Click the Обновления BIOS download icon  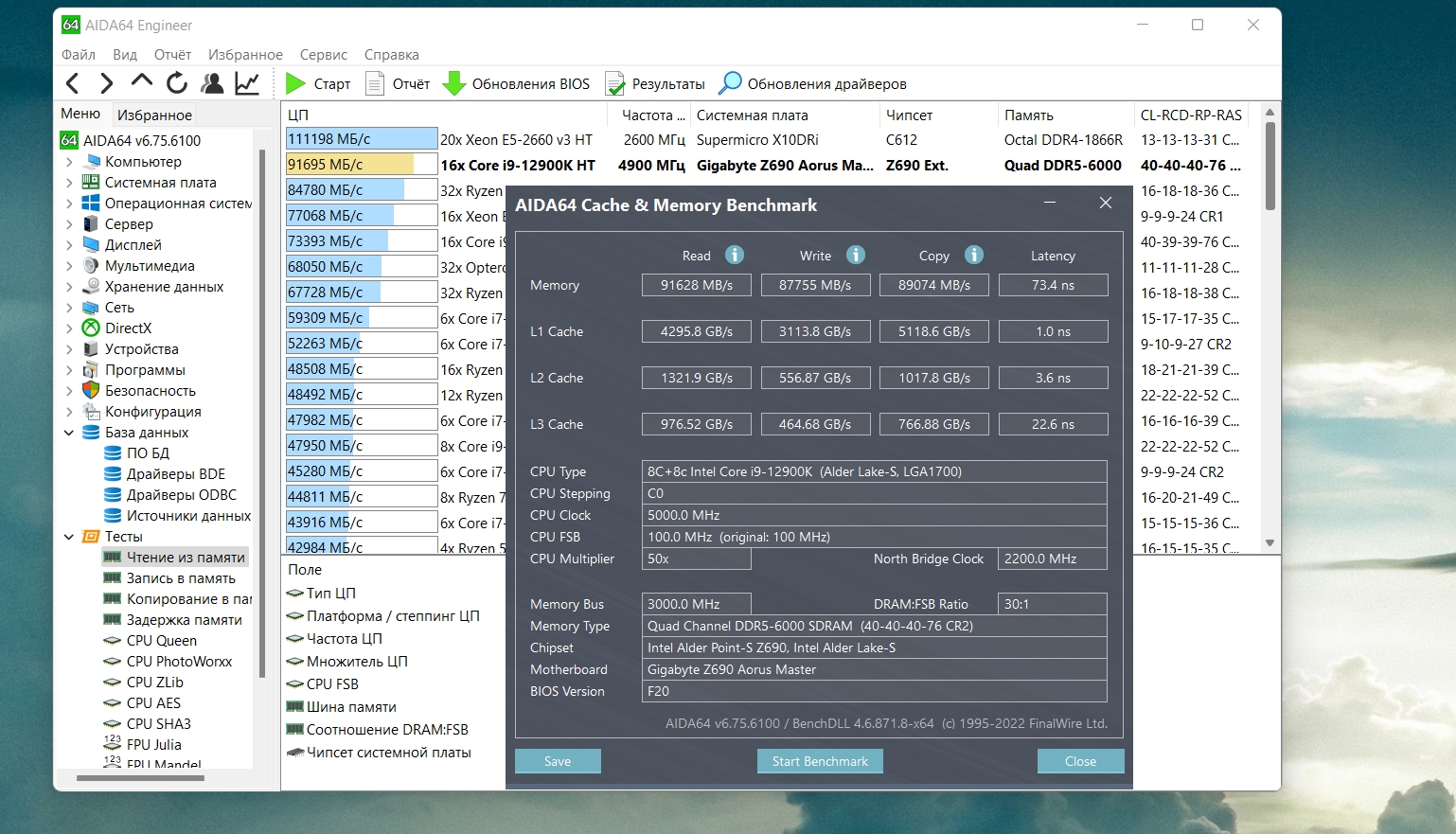[454, 84]
